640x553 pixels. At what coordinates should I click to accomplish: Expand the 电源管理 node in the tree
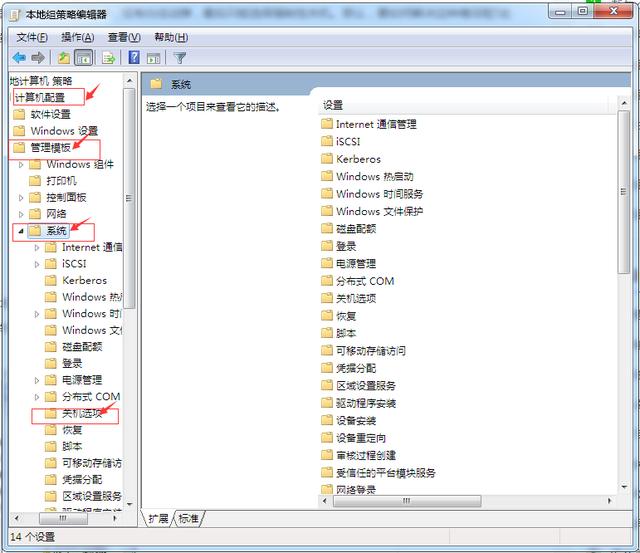click(x=38, y=380)
